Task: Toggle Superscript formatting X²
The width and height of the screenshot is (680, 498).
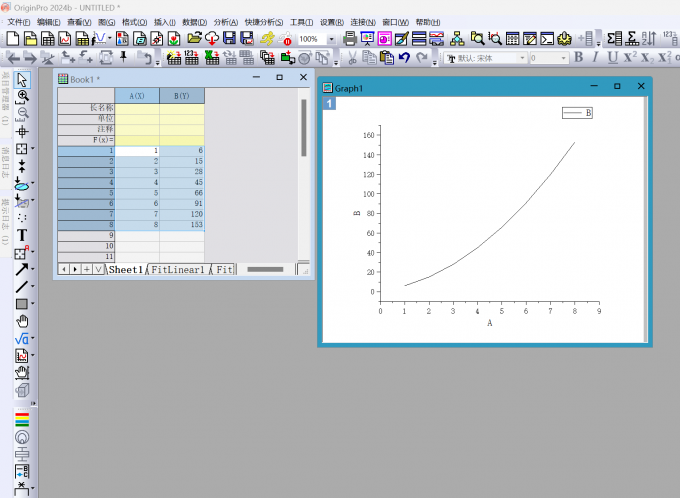Action: coord(630,57)
